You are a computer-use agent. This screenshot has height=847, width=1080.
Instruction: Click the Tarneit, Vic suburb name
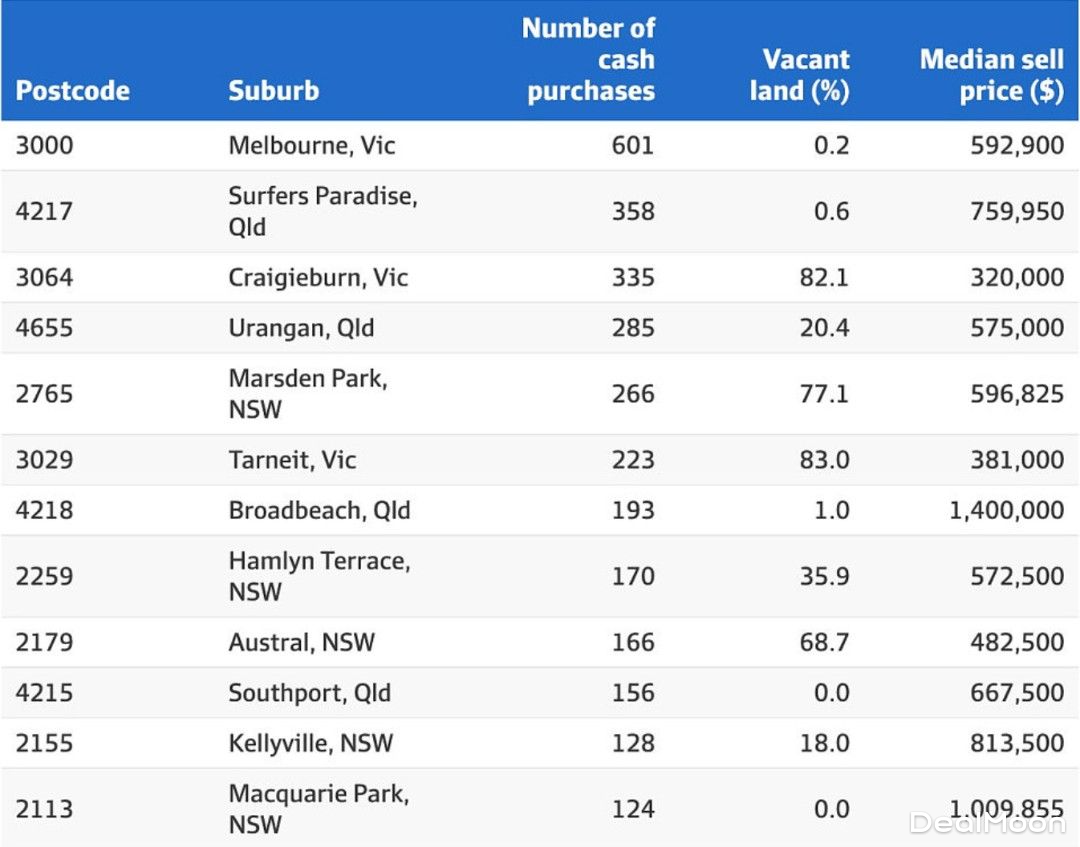click(292, 460)
